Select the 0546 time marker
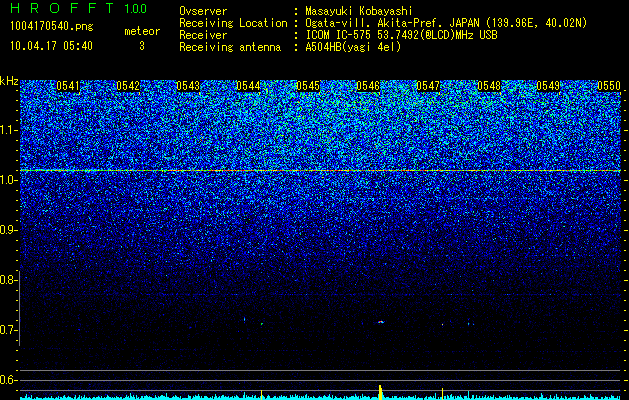 (368, 86)
